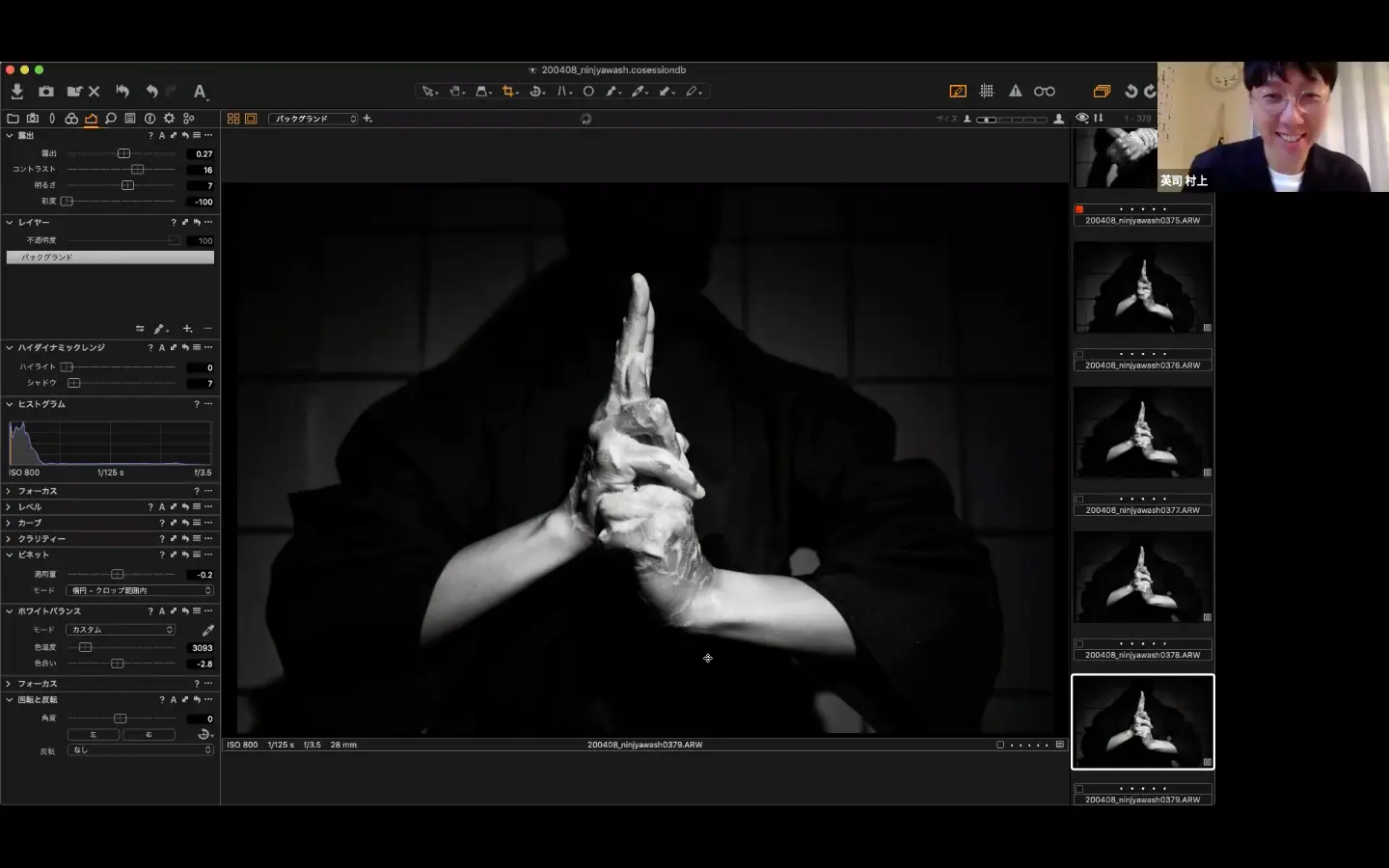Open the Metadata info tool tab
The height and width of the screenshot is (868, 1389).
coord(150,119)
